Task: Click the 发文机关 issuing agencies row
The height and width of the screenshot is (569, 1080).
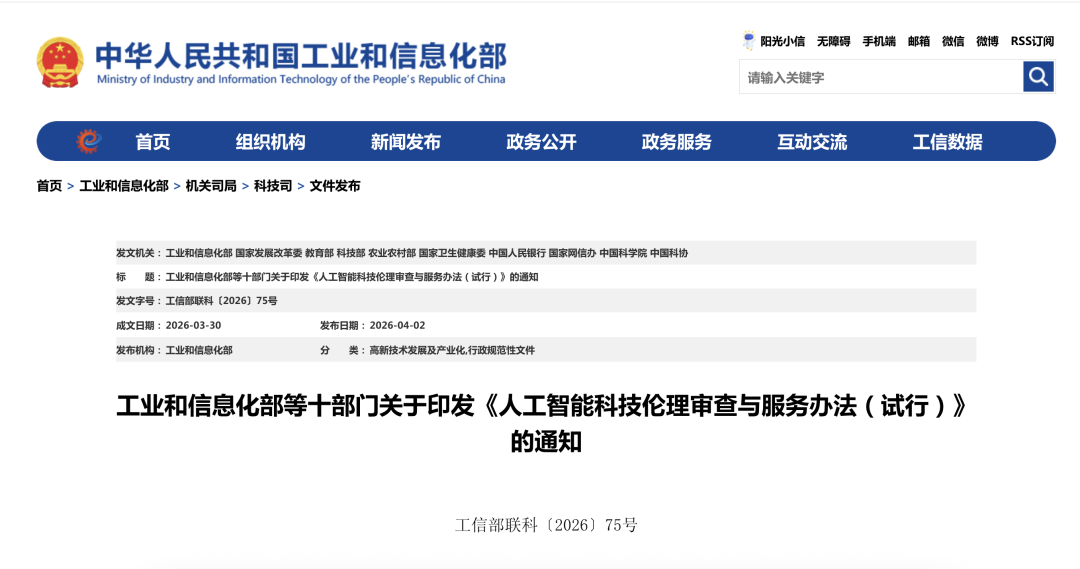Action: (x=546, y=253)
